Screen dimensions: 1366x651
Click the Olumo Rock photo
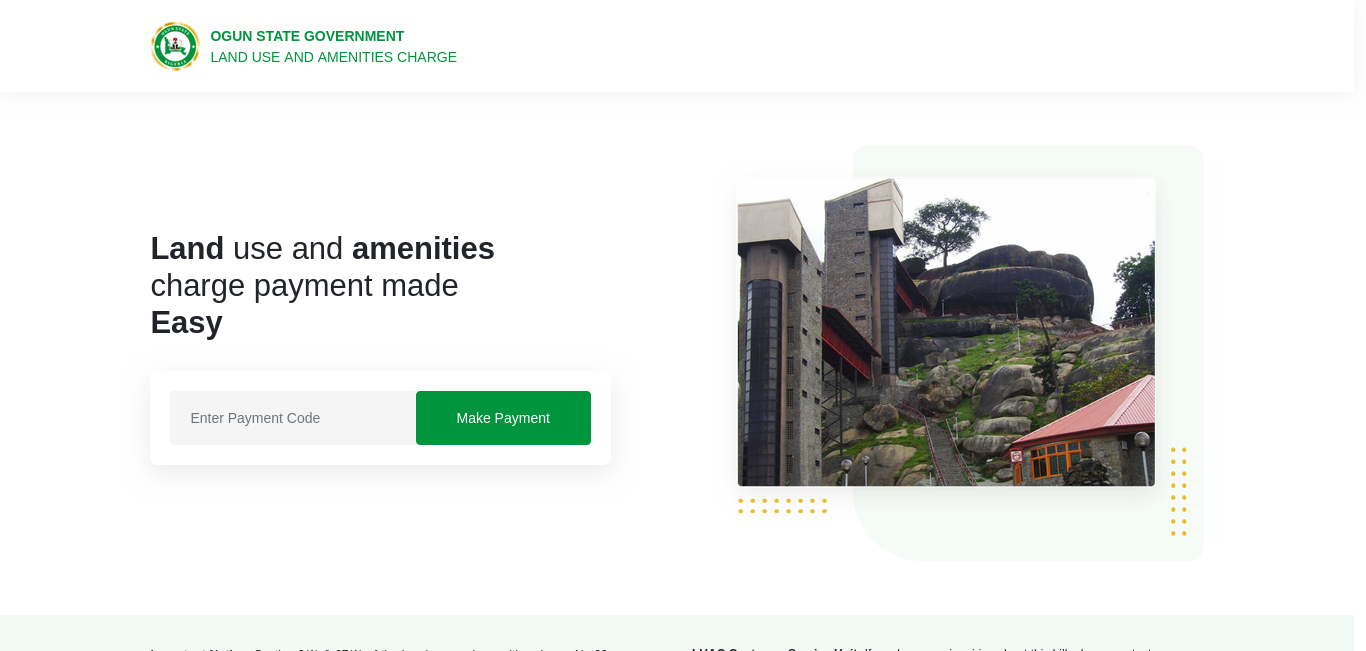(946, 332)
